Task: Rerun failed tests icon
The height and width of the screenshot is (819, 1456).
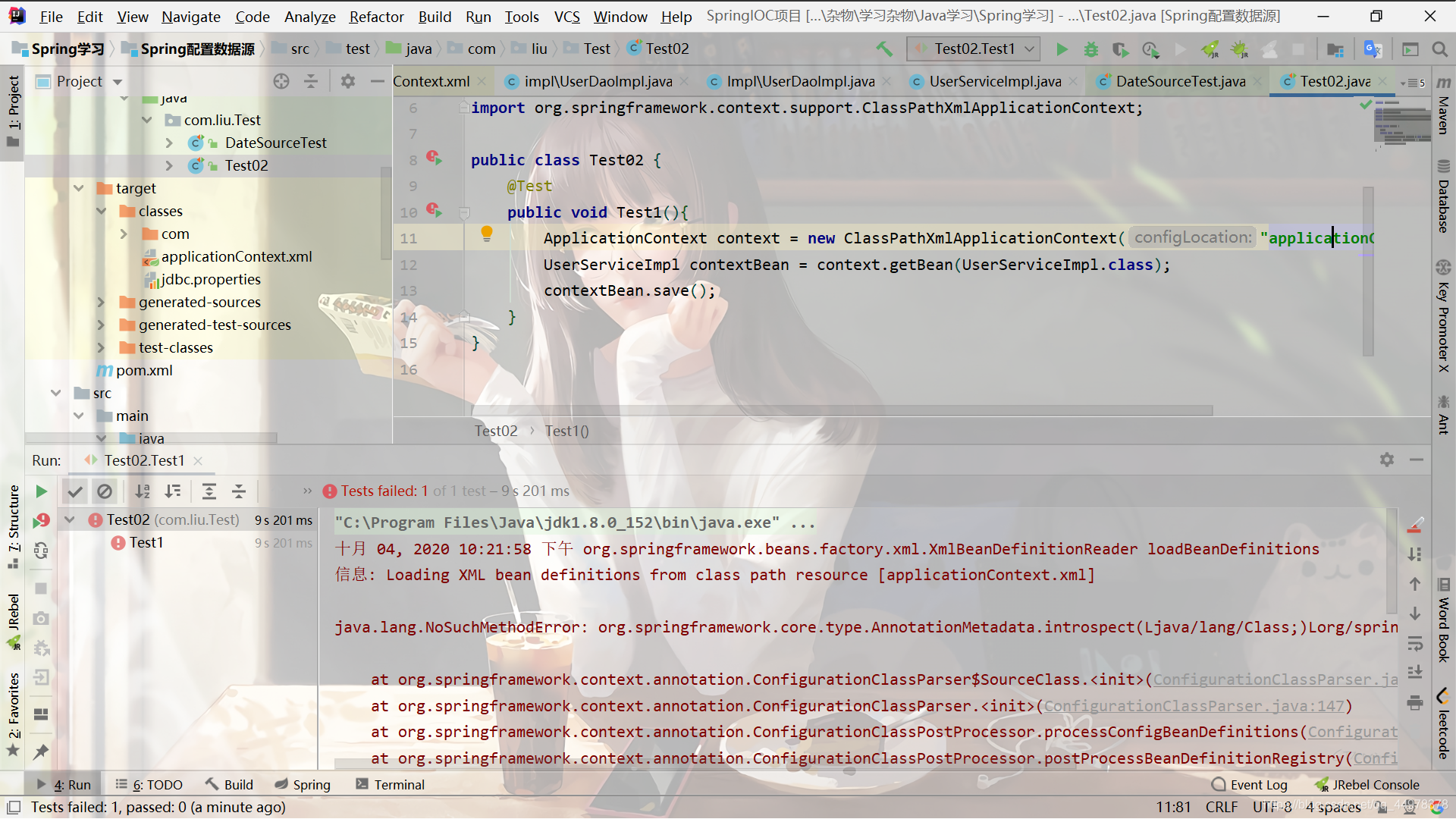Action: 41,520
